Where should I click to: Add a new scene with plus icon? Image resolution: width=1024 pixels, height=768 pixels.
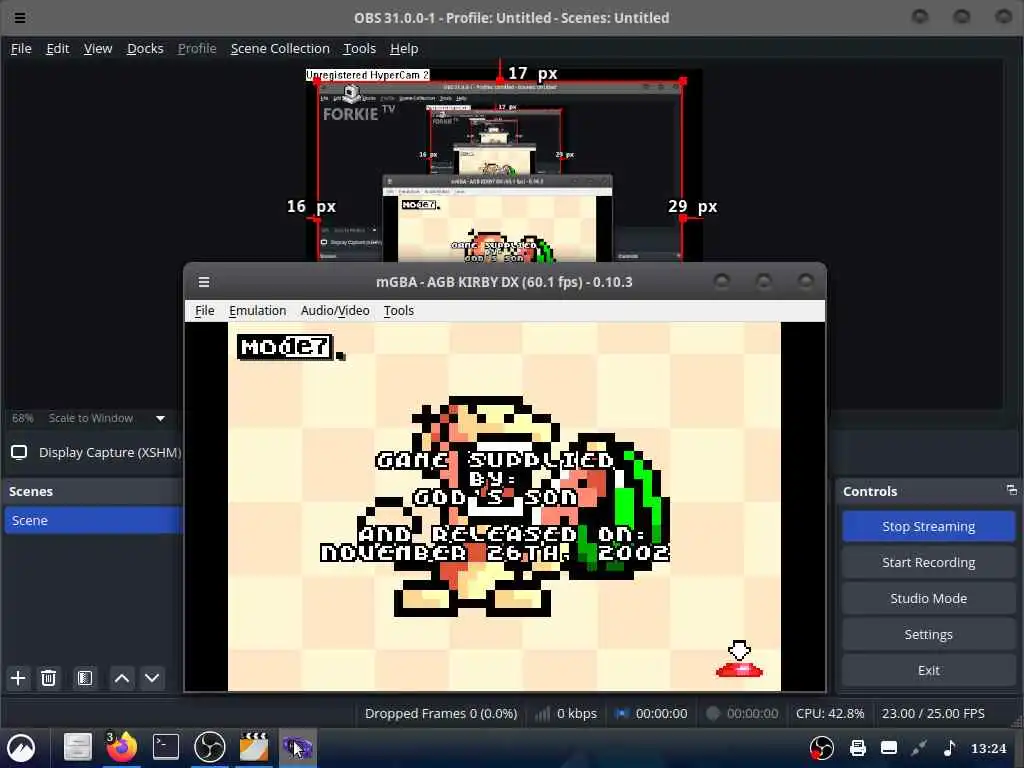[18, 678]
